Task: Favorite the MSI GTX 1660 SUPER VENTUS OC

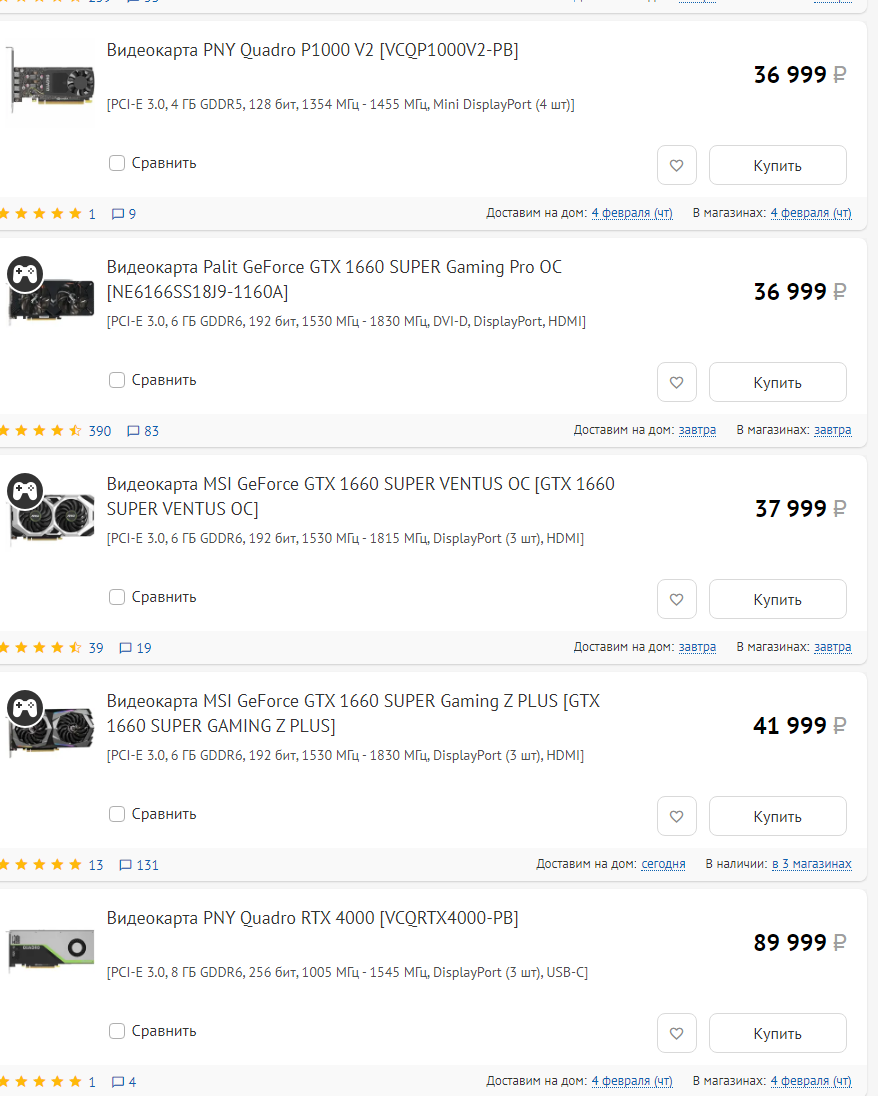Action: [677, 599]
